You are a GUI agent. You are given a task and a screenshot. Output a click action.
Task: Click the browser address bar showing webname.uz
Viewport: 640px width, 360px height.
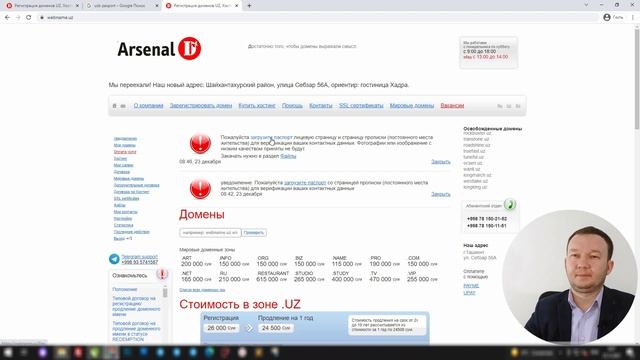coord(318,18)
